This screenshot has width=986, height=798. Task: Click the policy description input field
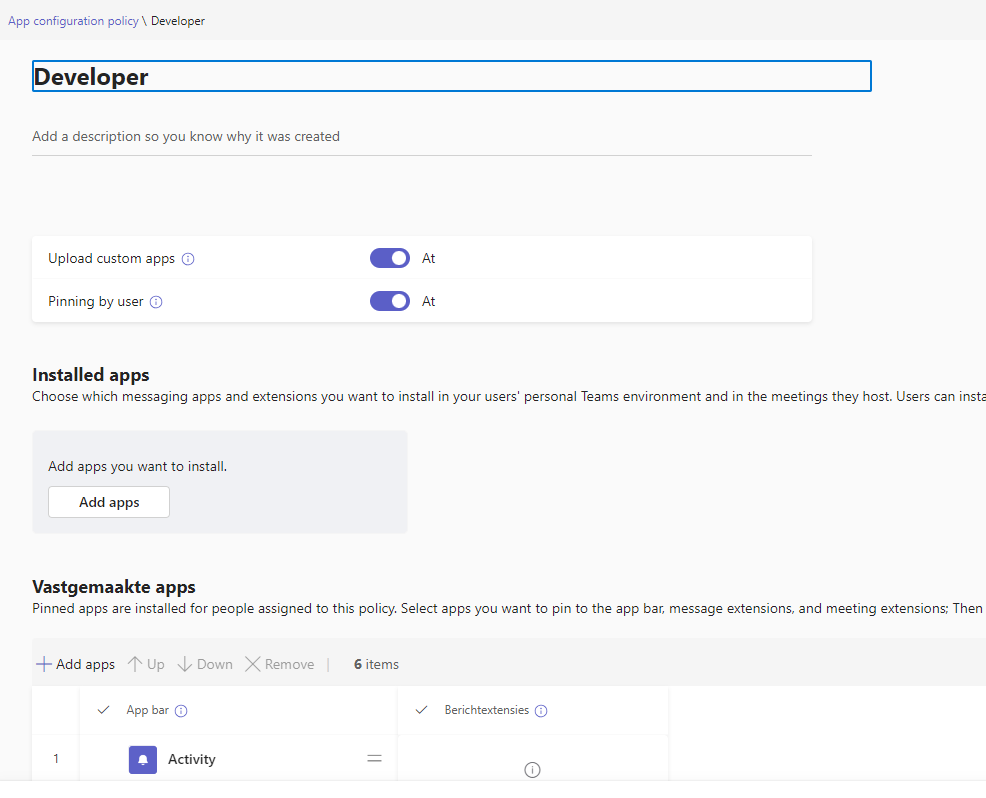tap(421, 137)
